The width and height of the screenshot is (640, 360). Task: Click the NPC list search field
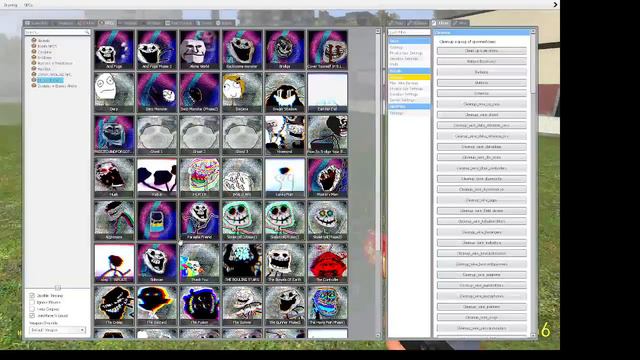point(57,32)
